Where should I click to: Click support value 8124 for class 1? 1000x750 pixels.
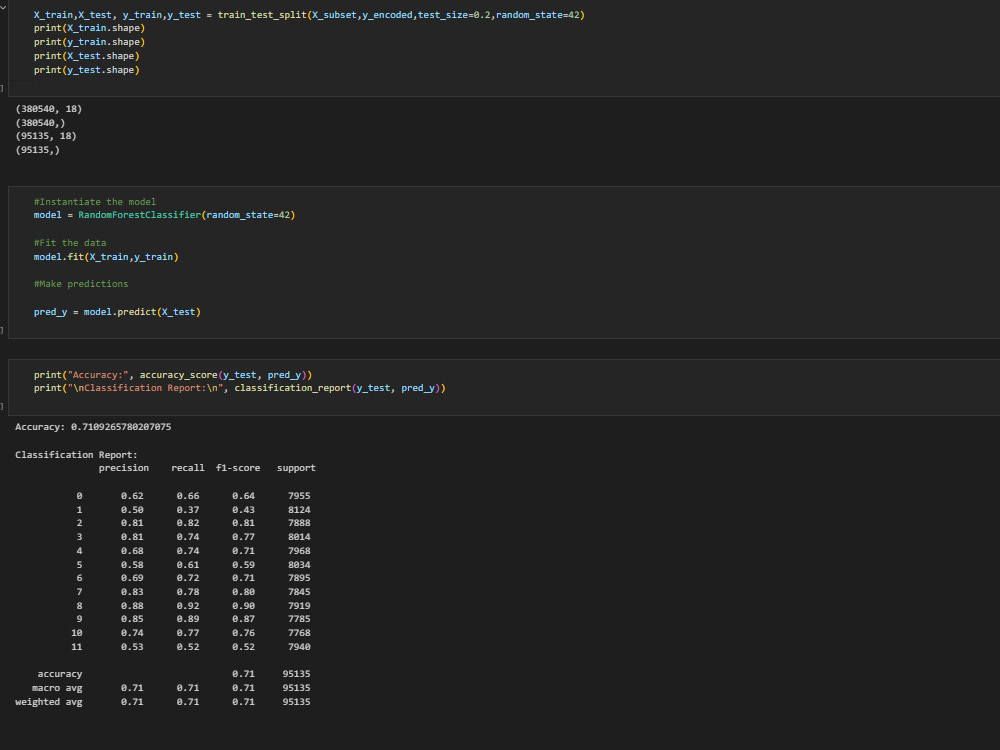click(x=299, y=510)
